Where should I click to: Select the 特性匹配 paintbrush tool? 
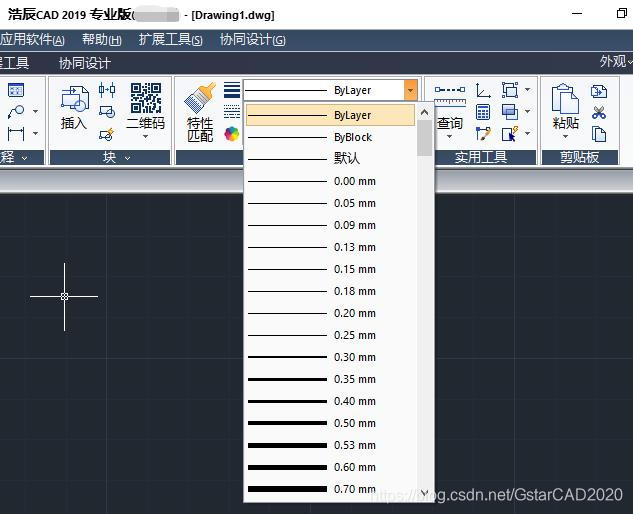point(200,112)
